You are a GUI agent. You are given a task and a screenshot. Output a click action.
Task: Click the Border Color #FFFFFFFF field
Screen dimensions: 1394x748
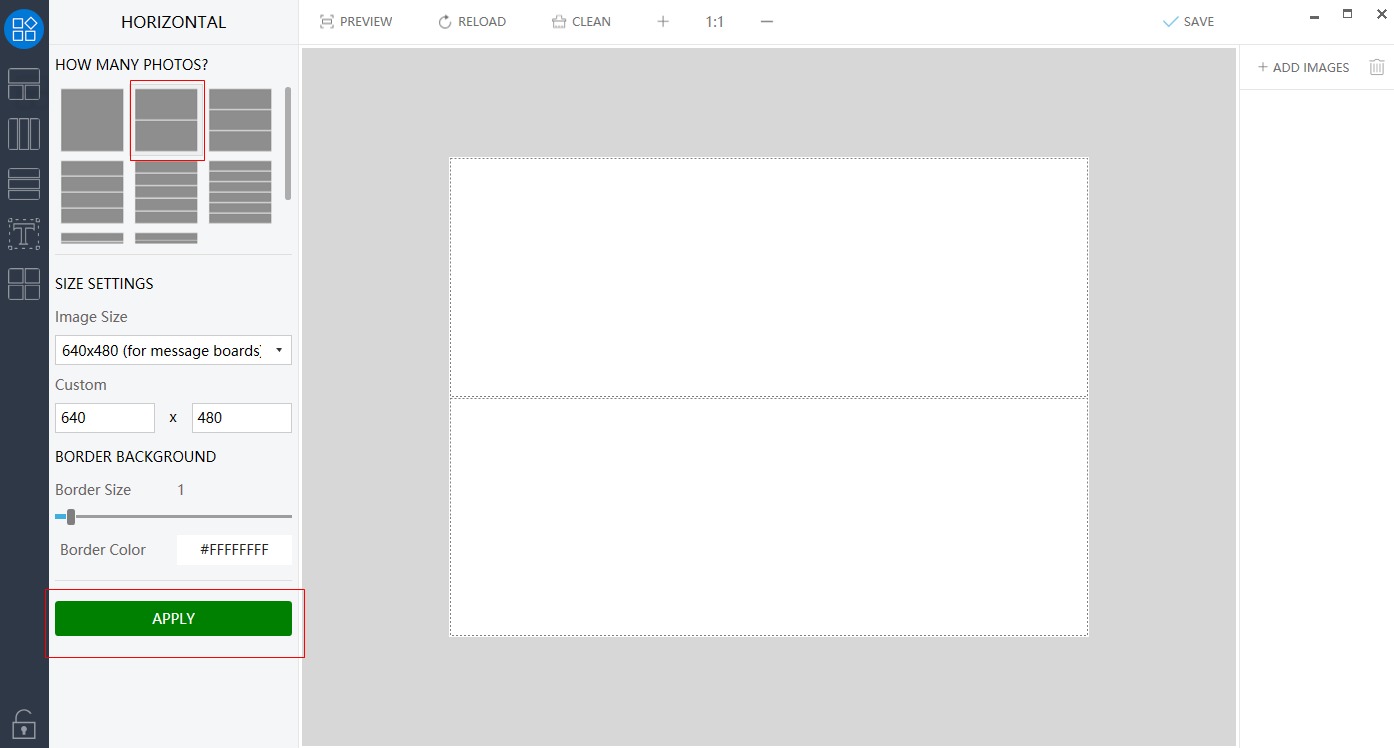[234, 549]
